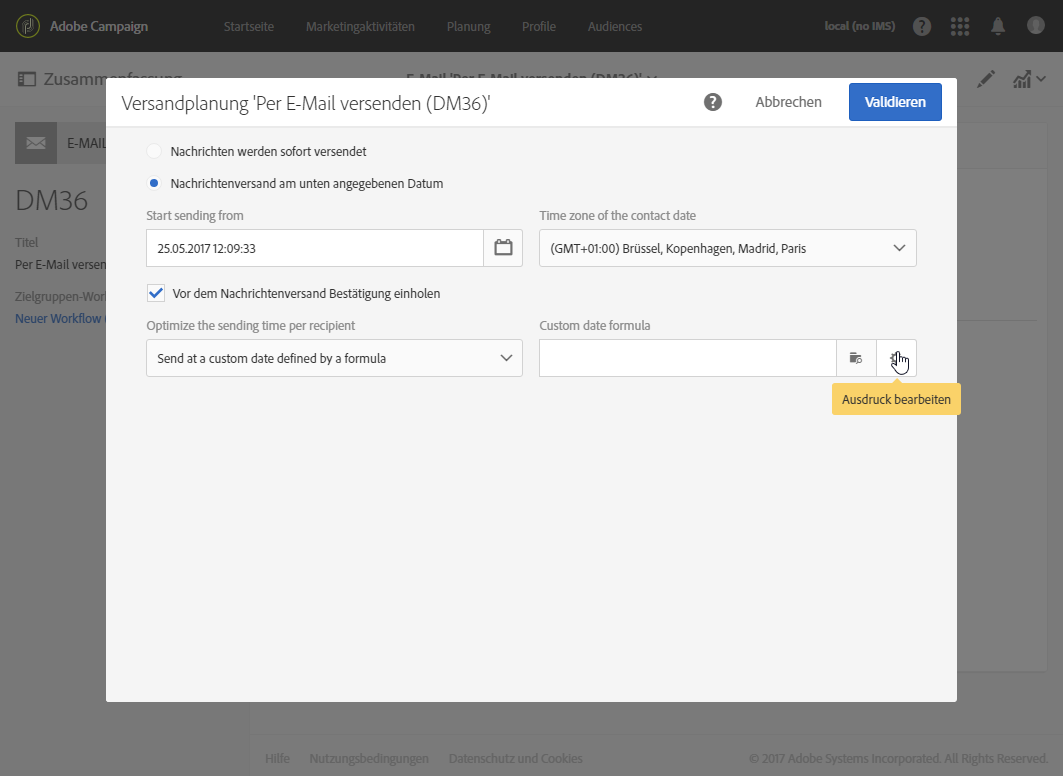Screen dimensions: 1063x776
Task: Open the notifications bell icon
Action: pos(998,26)
